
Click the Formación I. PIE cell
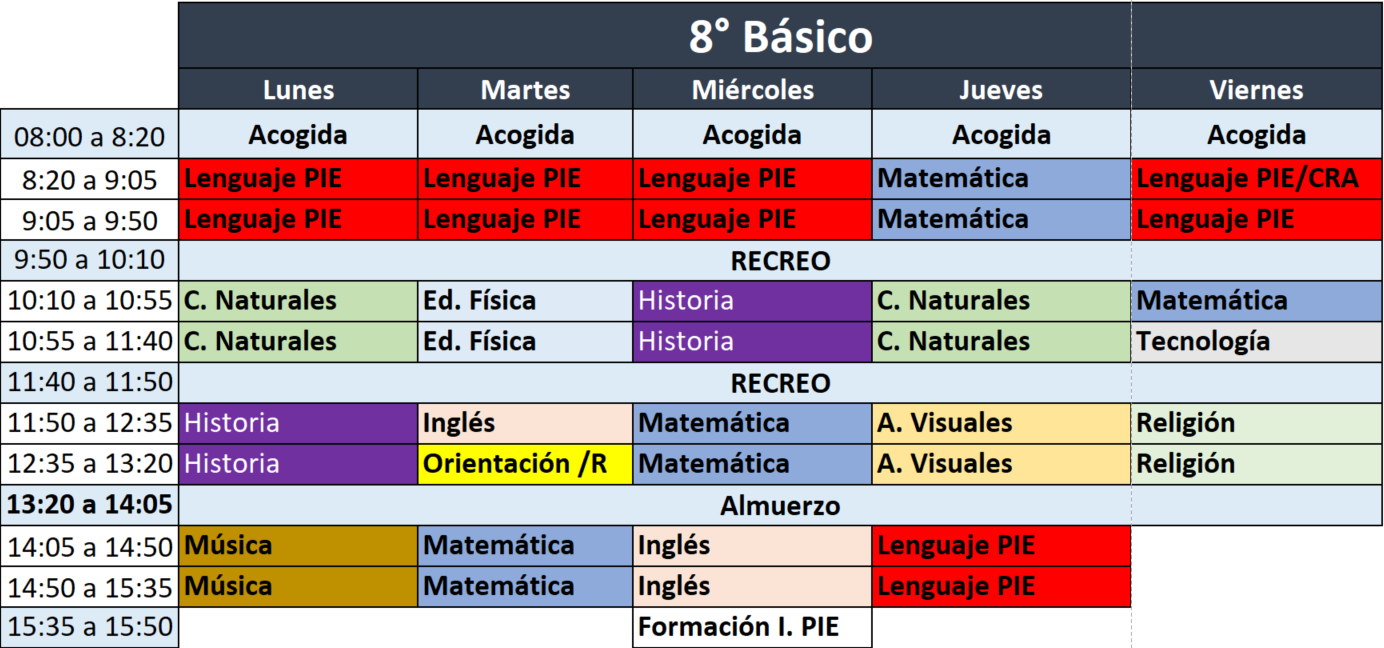752,627
